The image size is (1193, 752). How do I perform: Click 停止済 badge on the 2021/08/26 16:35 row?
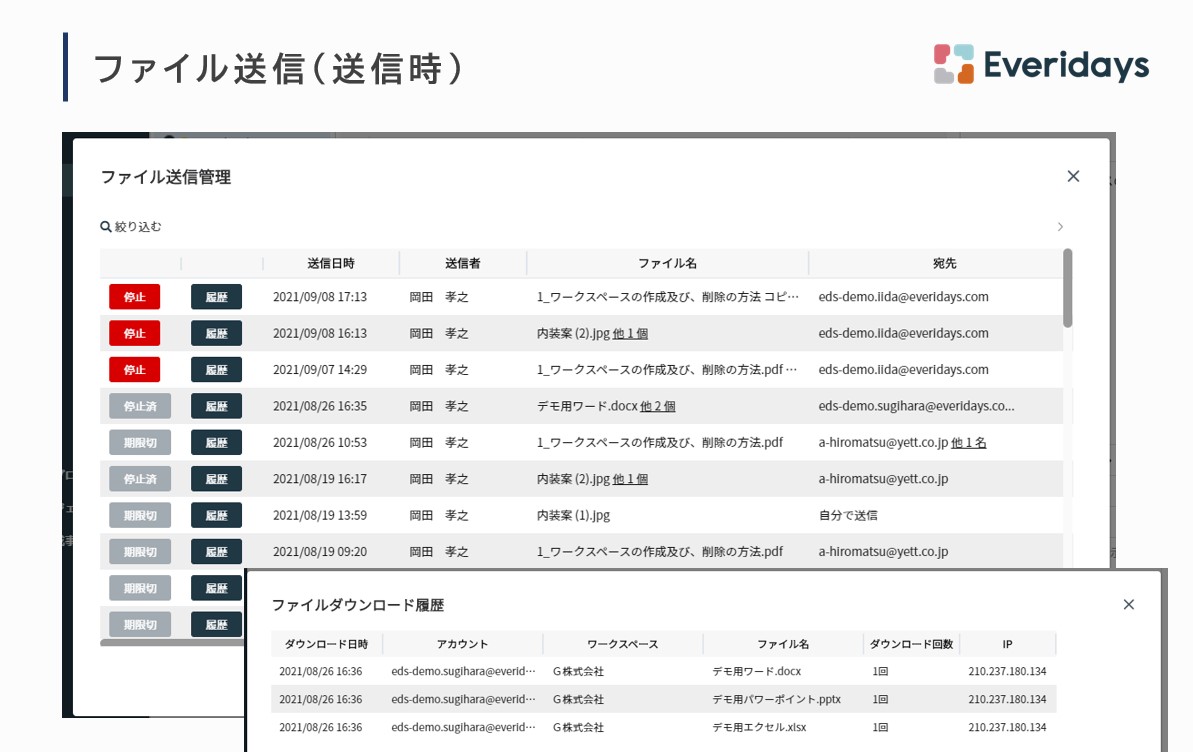pyautogui.click(x=139, y=406)
